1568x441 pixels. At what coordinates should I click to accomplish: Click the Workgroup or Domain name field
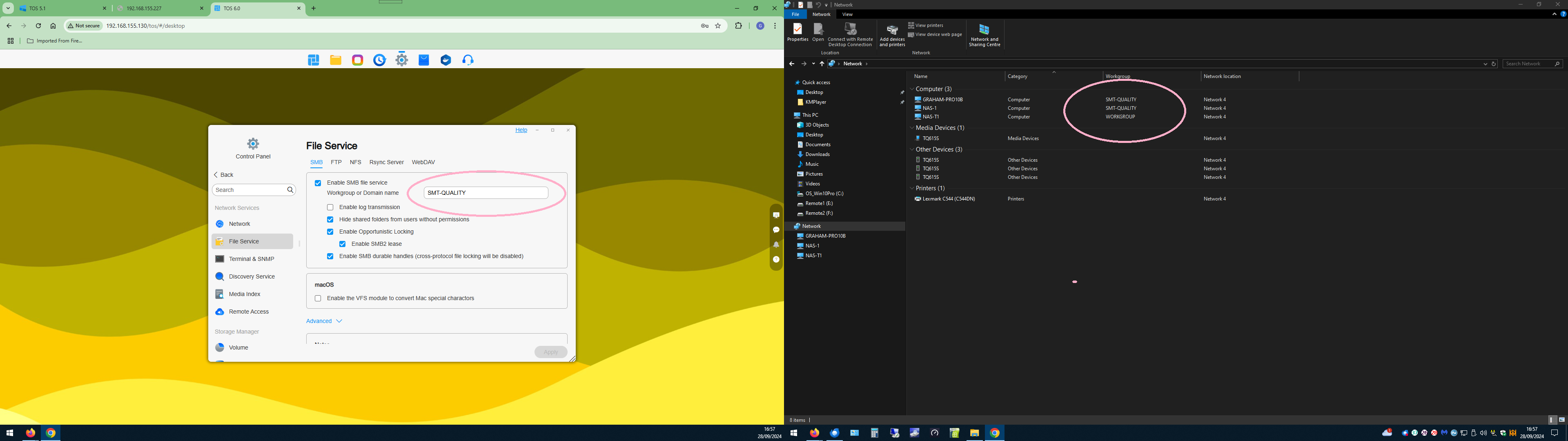486,192
